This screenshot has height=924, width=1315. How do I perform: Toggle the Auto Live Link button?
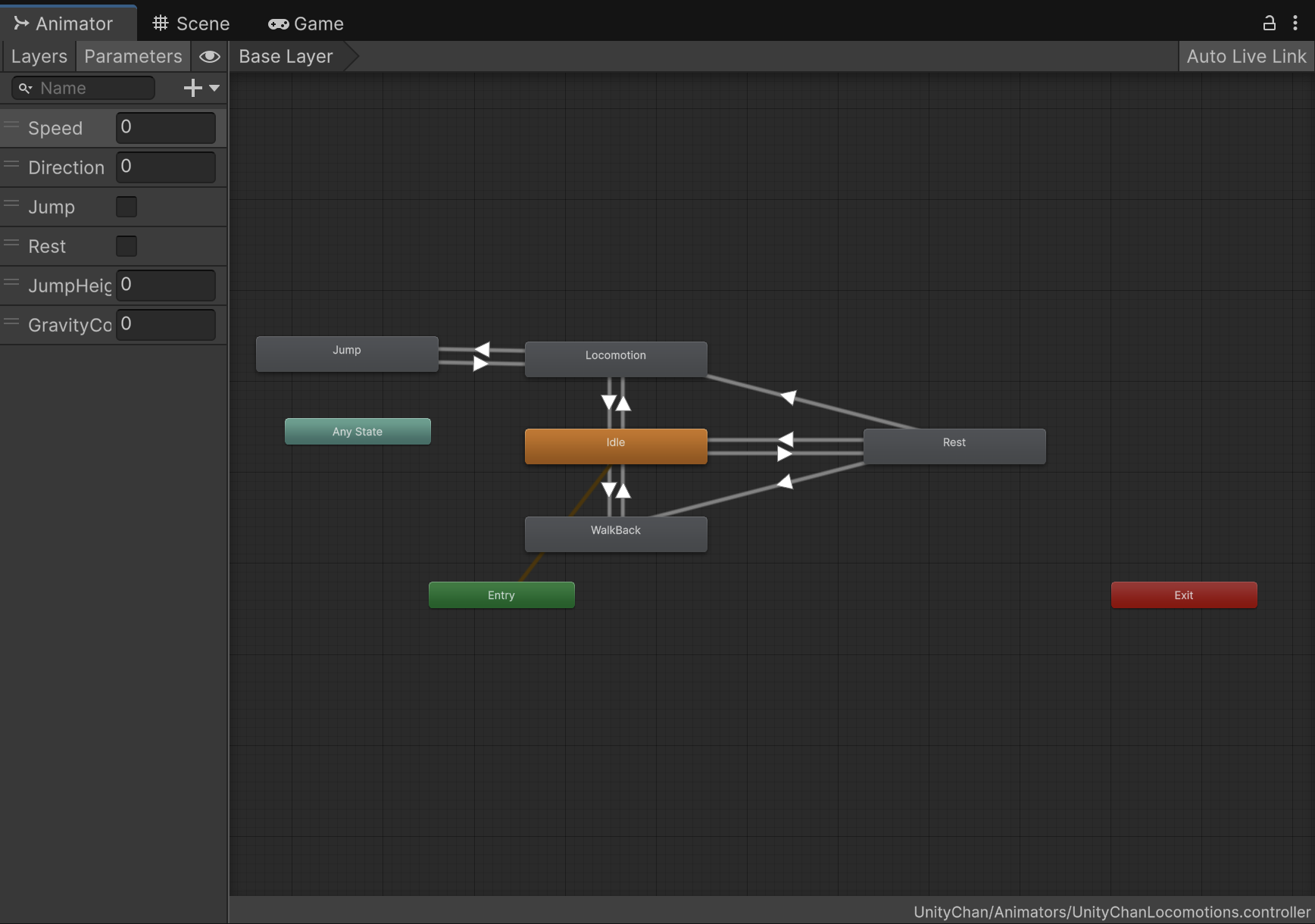pyautogui.click(x=1245, y=57)
